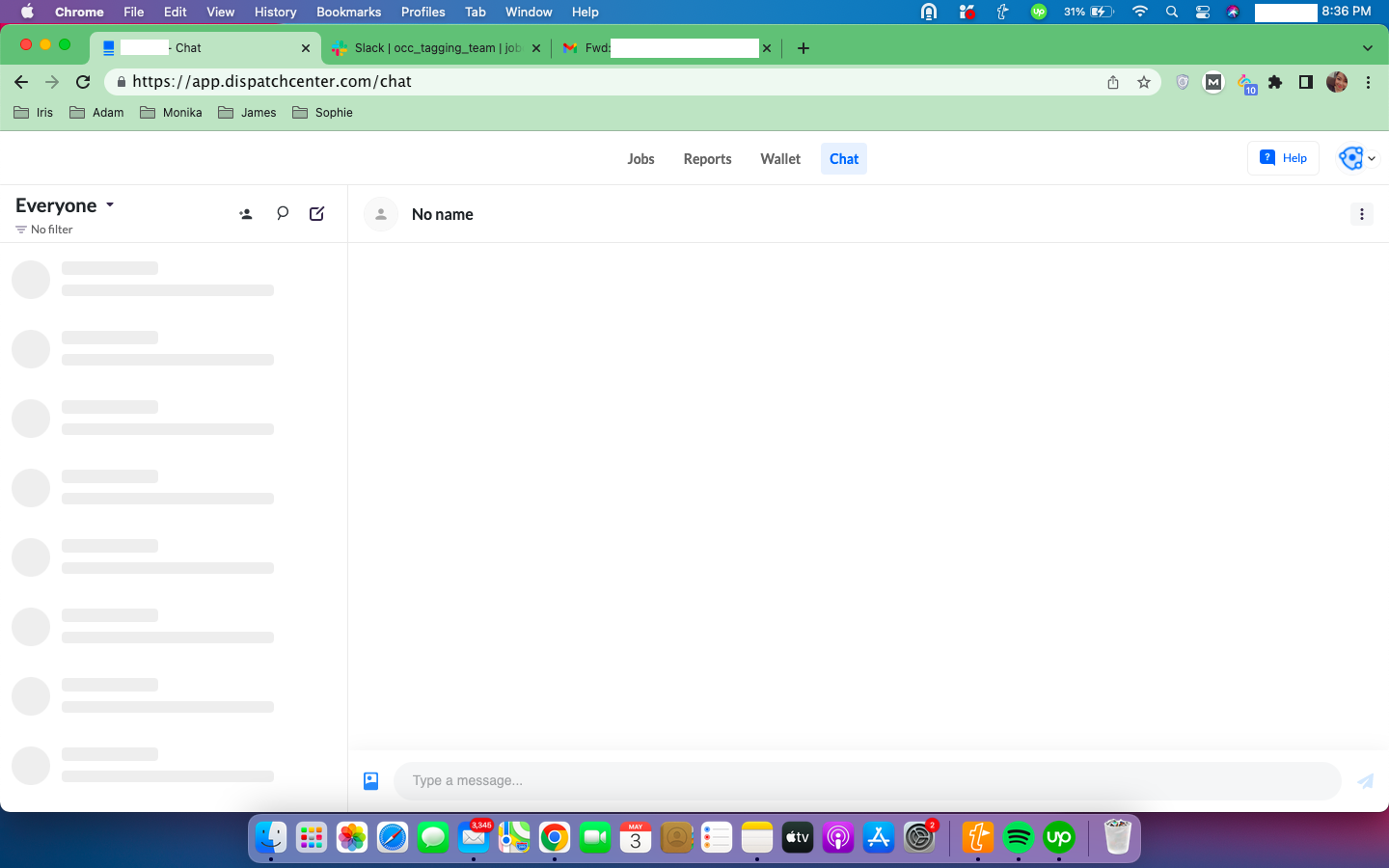Search chats with the magnifier icon
The image size is (1389, 868).
click(x=283, y=213)
